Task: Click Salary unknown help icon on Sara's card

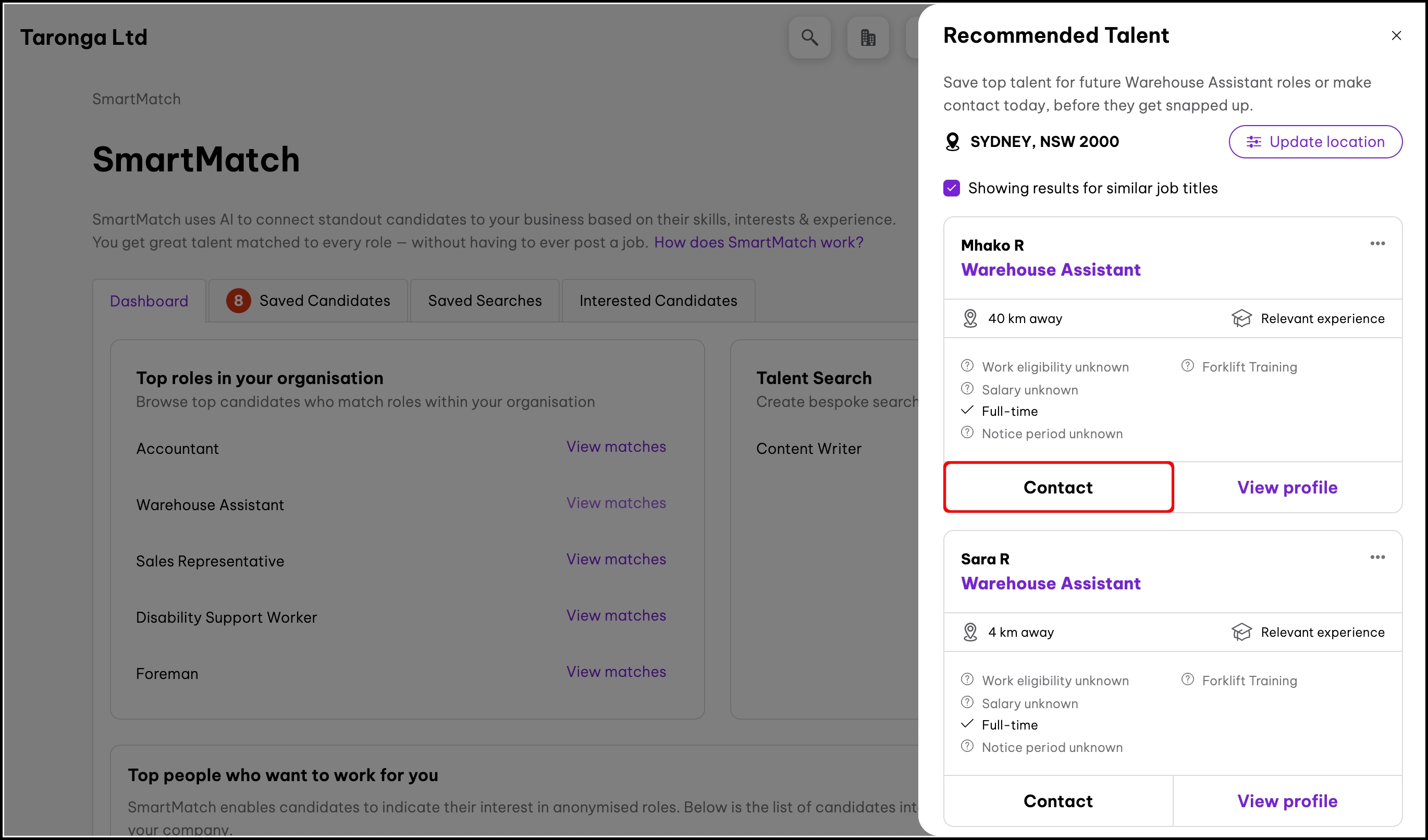Action: (x=967, y=702)
